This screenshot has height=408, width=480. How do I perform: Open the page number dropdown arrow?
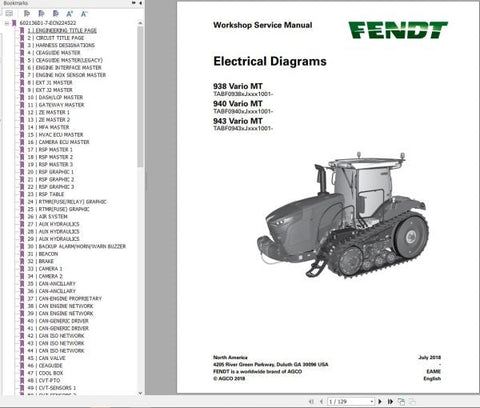pyautogui.click(x=372, y=402)
